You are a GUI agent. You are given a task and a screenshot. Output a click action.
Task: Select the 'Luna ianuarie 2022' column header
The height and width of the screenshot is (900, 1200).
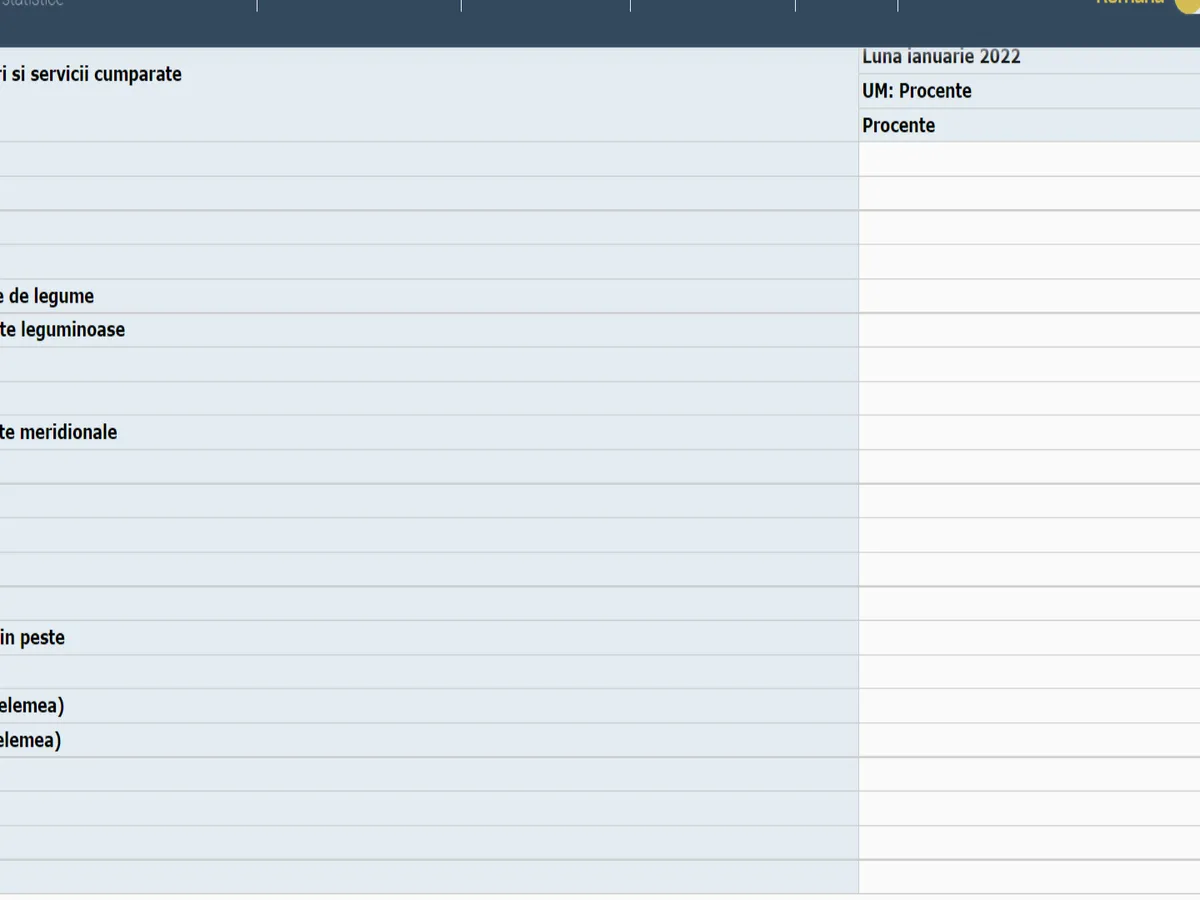coord(941,57)
